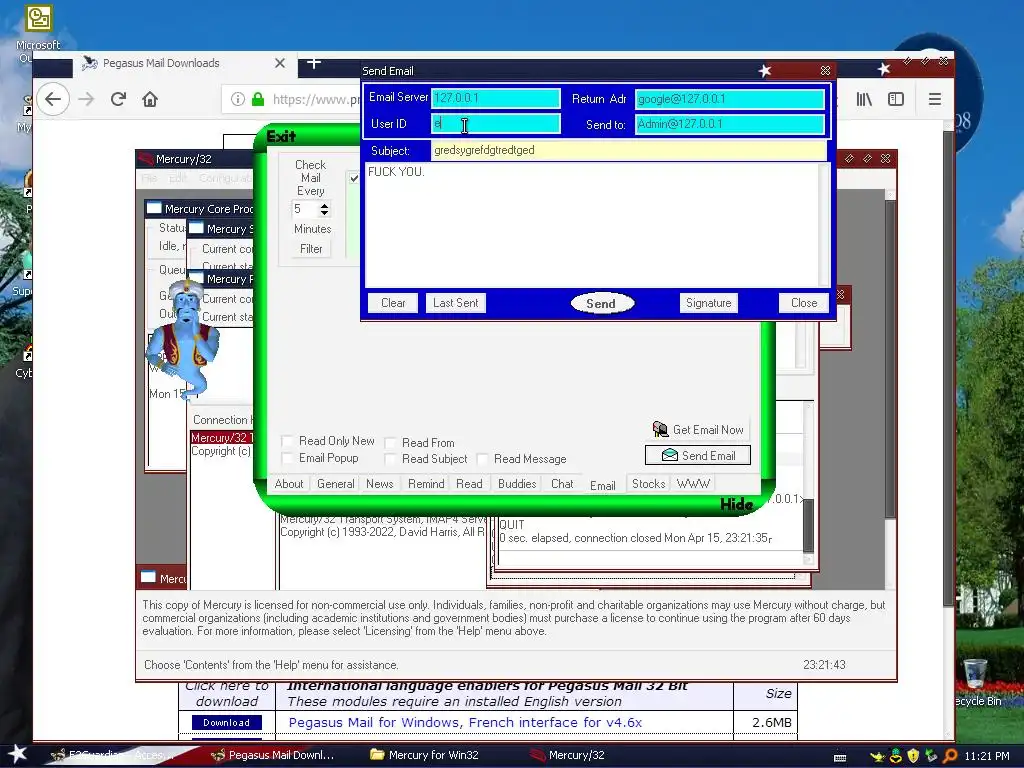1024x768 pixels.
Task: Click the Send Email envelope icon
Action: [669, 455]
